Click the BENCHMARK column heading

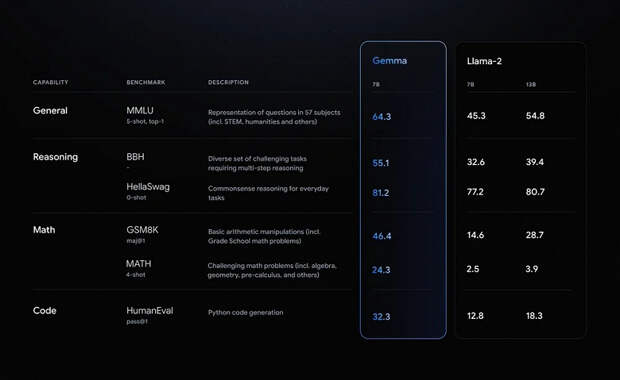click(x=146, y=82)
